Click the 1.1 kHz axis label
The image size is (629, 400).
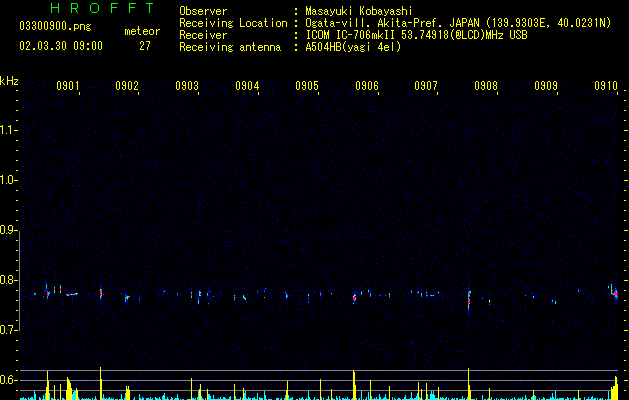[9, 130]
